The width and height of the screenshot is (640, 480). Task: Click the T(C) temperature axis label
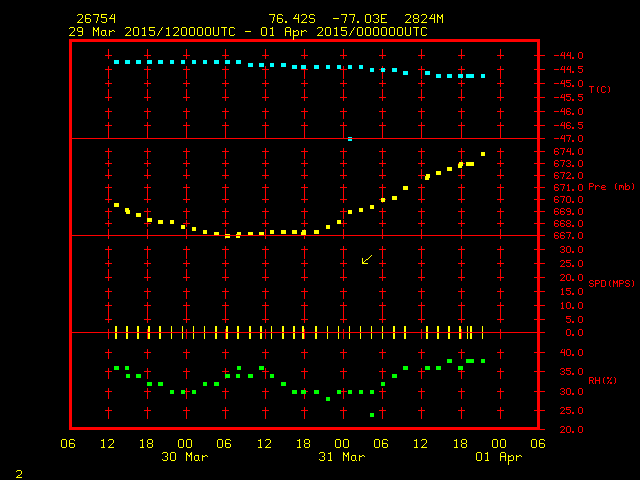[600, 89]
